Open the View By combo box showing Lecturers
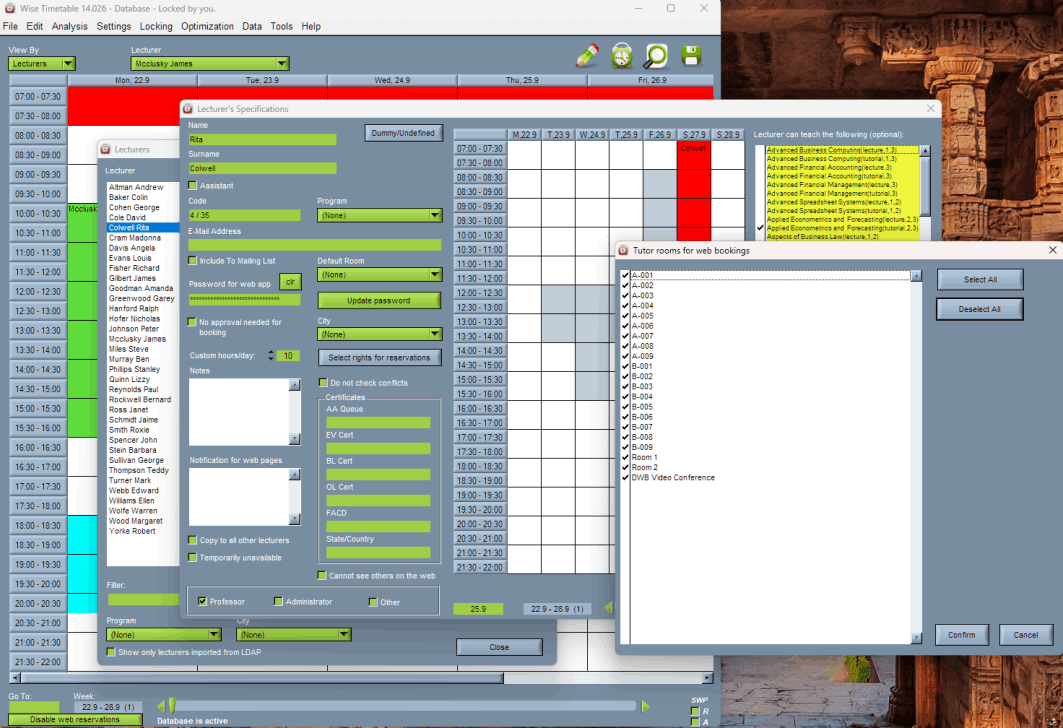The height and width of the screenshot is (728, 1063). 41,63
